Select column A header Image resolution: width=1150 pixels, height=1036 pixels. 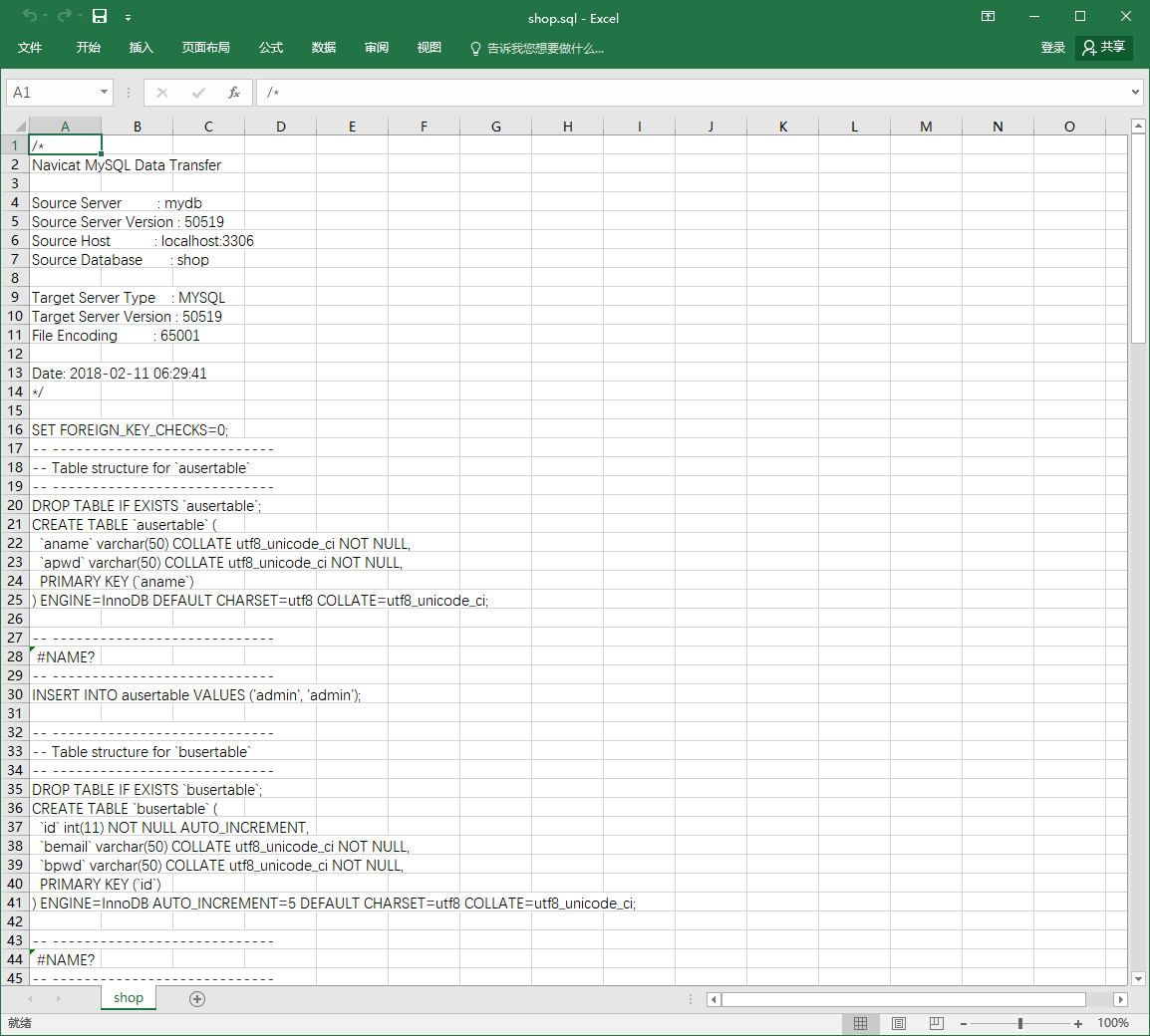tap(66, 127)
